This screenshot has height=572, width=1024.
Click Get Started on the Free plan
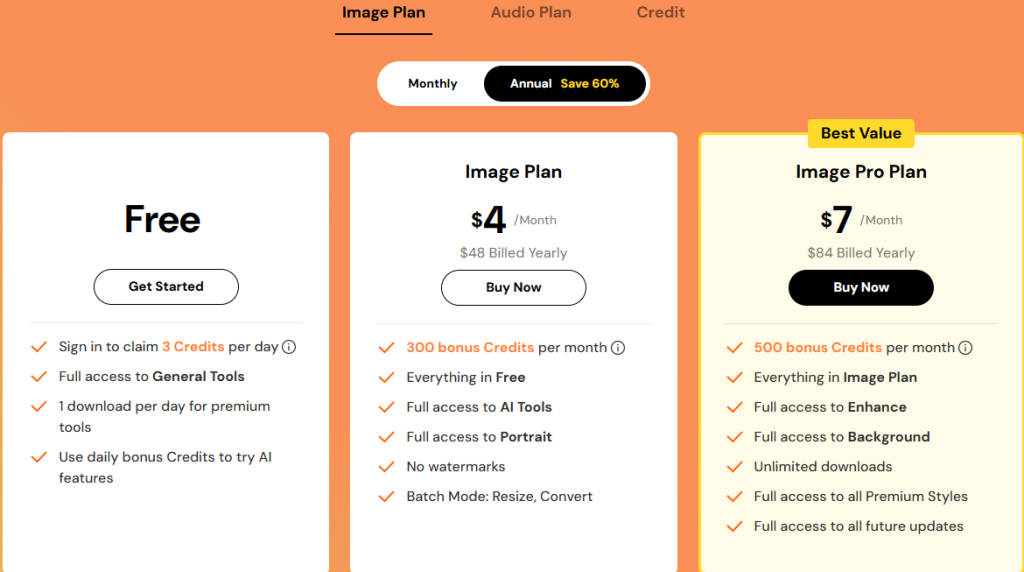pyautogui.click(x=166, y=287)
